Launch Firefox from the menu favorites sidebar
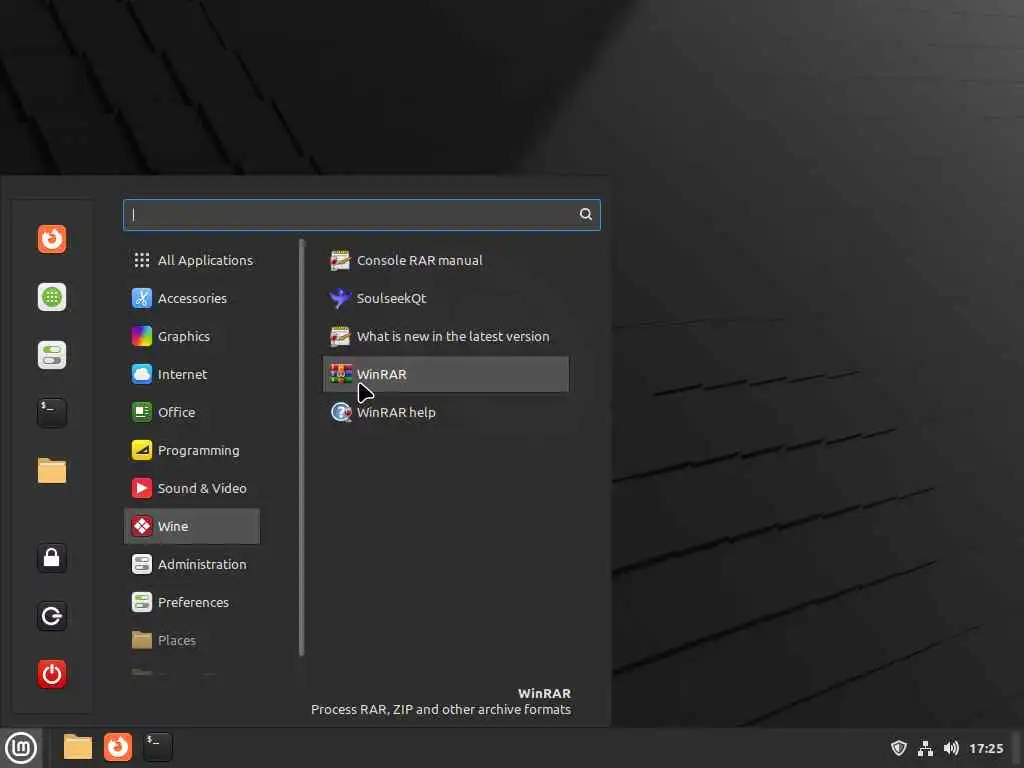The height and width of the screenshot is (768, 1024). (52, 239)
